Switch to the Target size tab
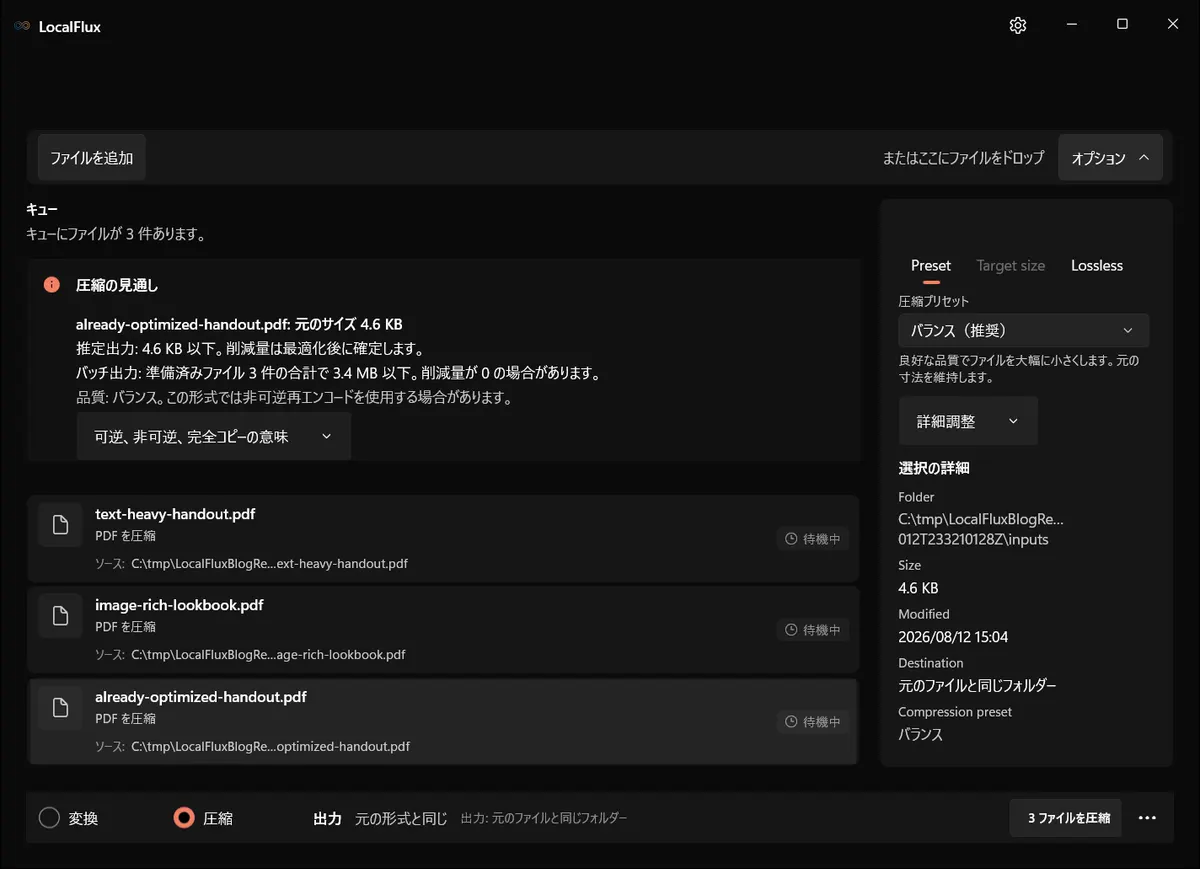Viewport: 1200px width, 869px height. (1011, 265)
